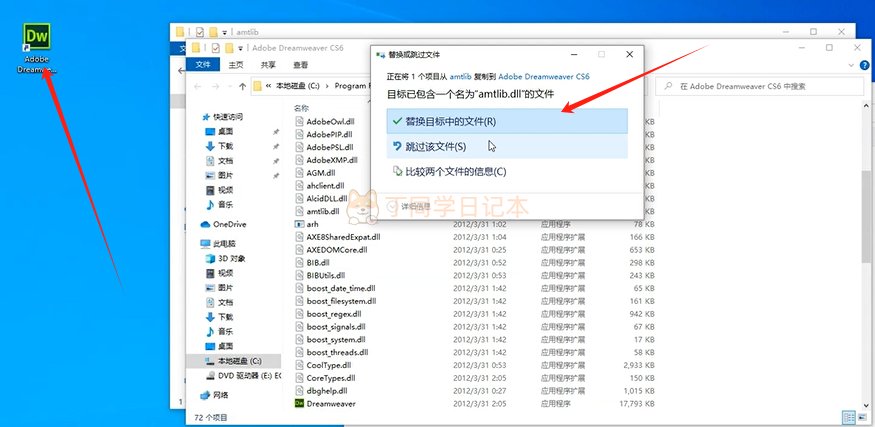Click the file list scrollbar up arrow

click(x=866, y=105)
